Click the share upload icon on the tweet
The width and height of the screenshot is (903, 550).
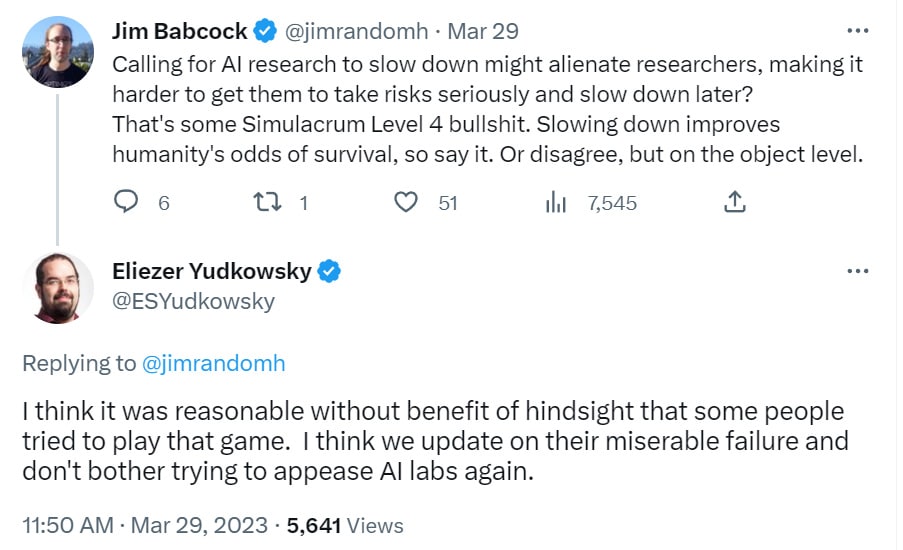tap(735, 202)
